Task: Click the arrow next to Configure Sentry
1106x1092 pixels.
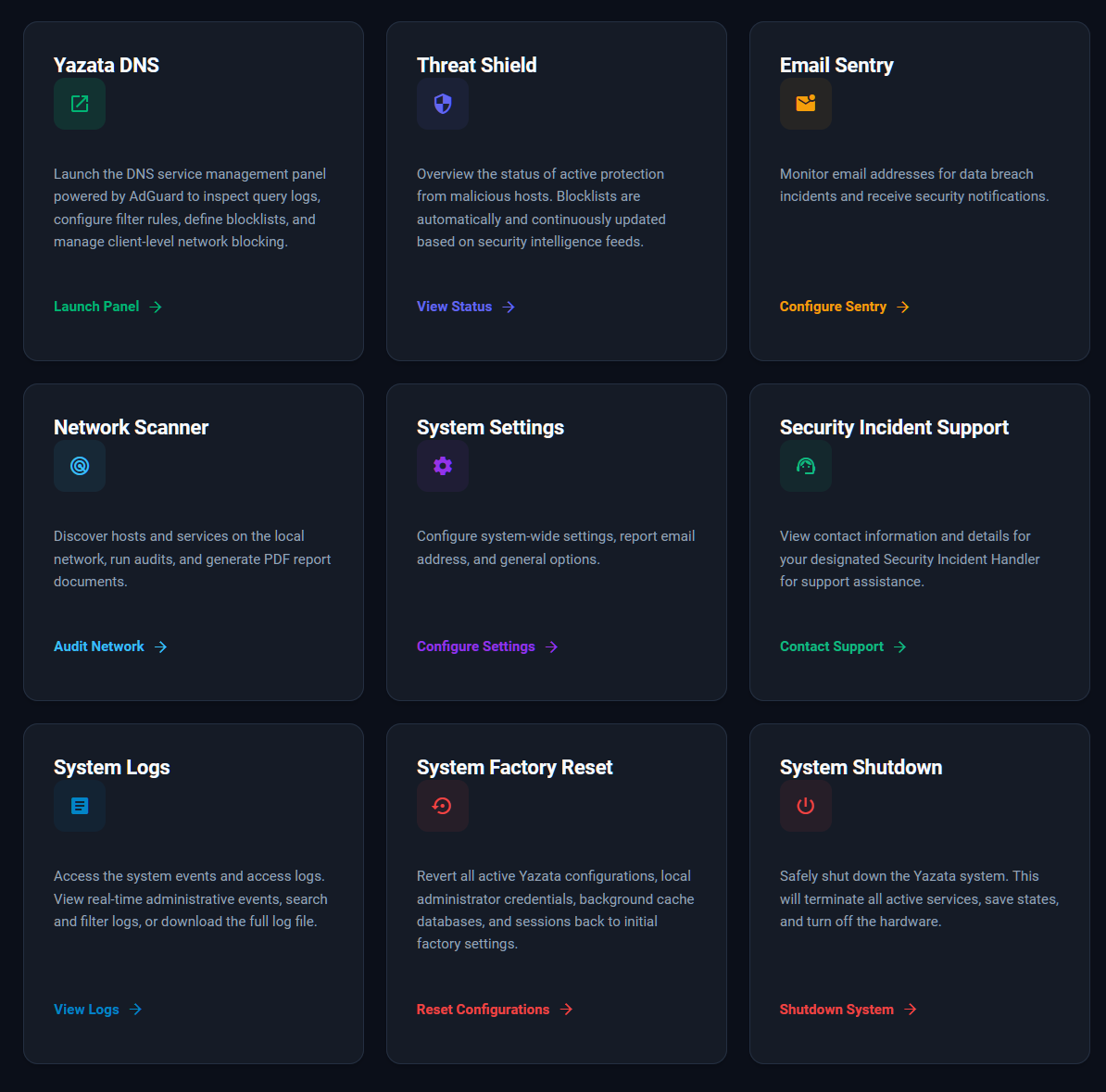Action: click(903, 307)
